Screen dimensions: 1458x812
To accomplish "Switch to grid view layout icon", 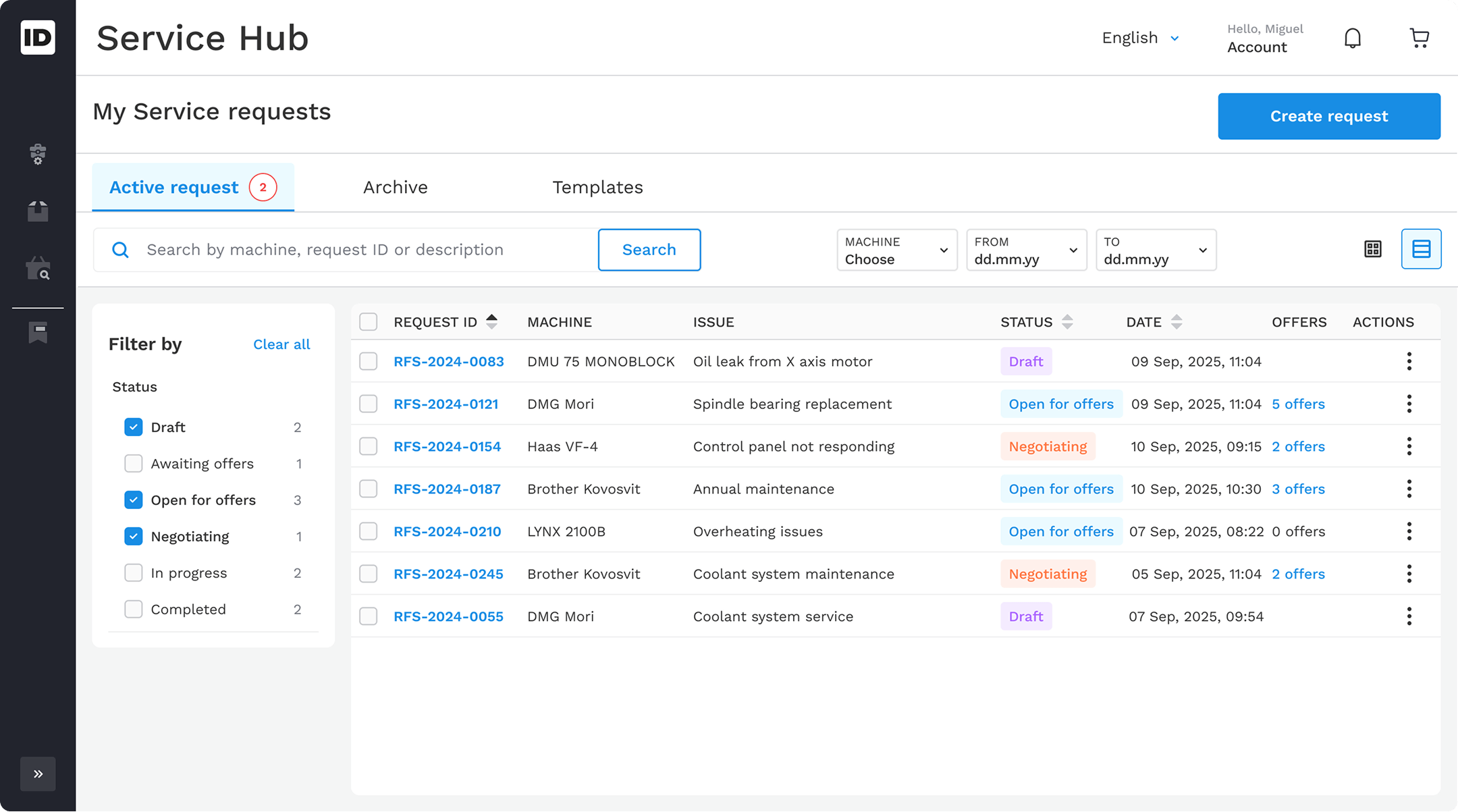I will point(1372,249).
